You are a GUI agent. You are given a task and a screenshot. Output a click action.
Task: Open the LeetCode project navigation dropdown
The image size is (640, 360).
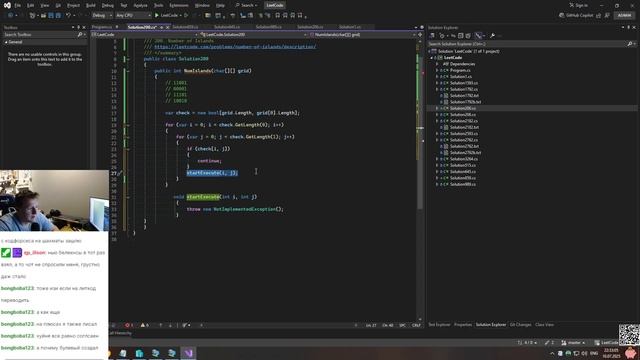click(145, 35)
